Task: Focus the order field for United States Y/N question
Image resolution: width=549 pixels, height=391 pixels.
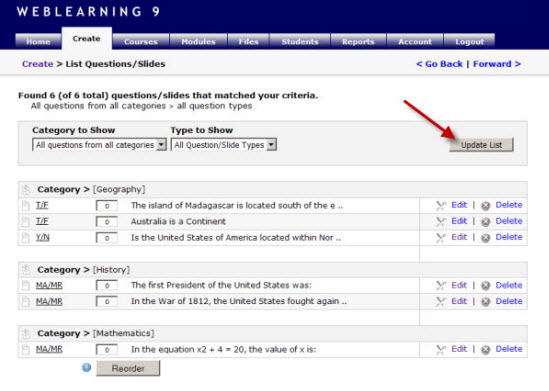Action: pos(106,238)
